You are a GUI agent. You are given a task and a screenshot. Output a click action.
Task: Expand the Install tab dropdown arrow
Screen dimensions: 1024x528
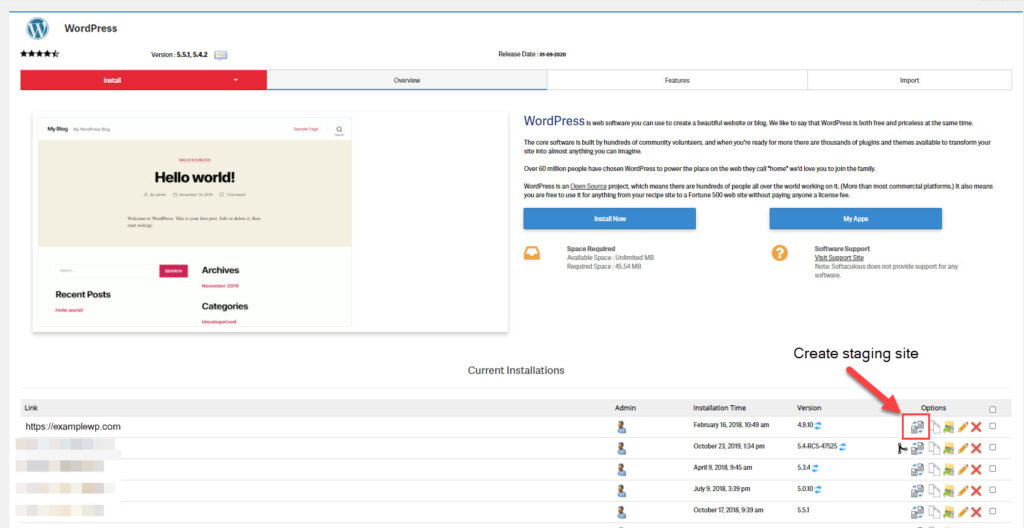tap(237, 80)
